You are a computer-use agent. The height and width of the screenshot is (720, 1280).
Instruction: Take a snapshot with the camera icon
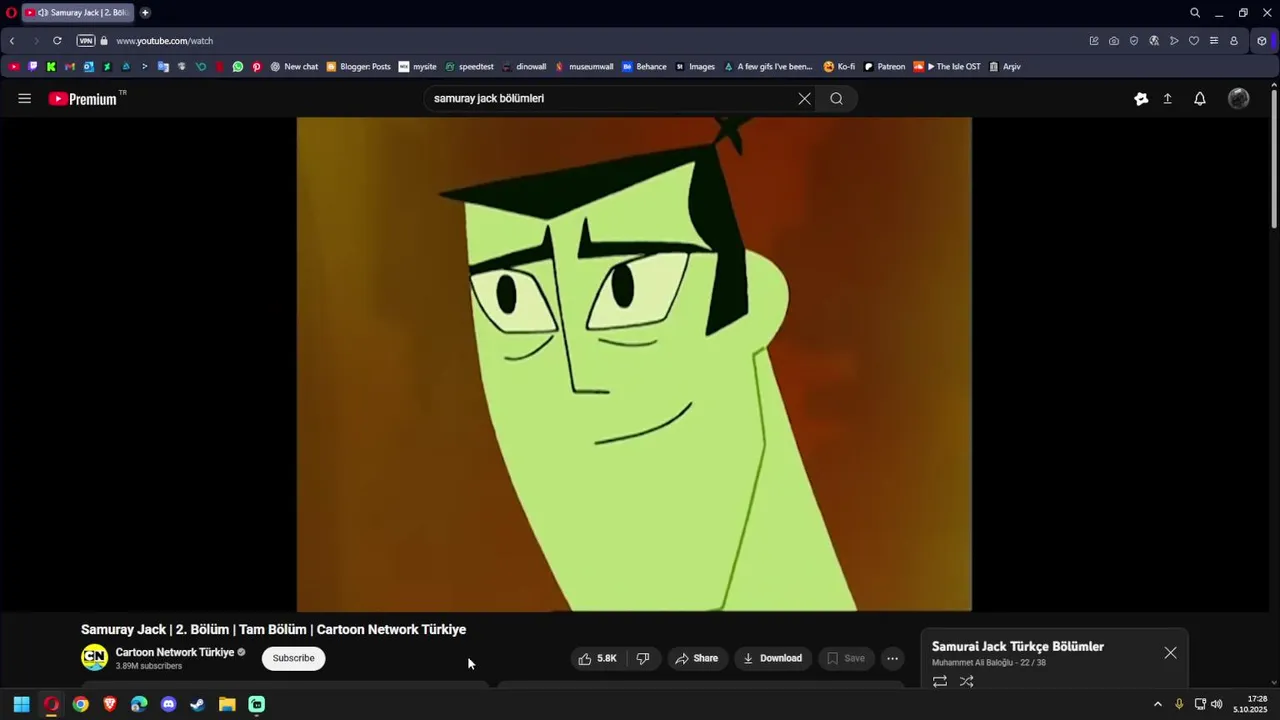click(1114, 41)
